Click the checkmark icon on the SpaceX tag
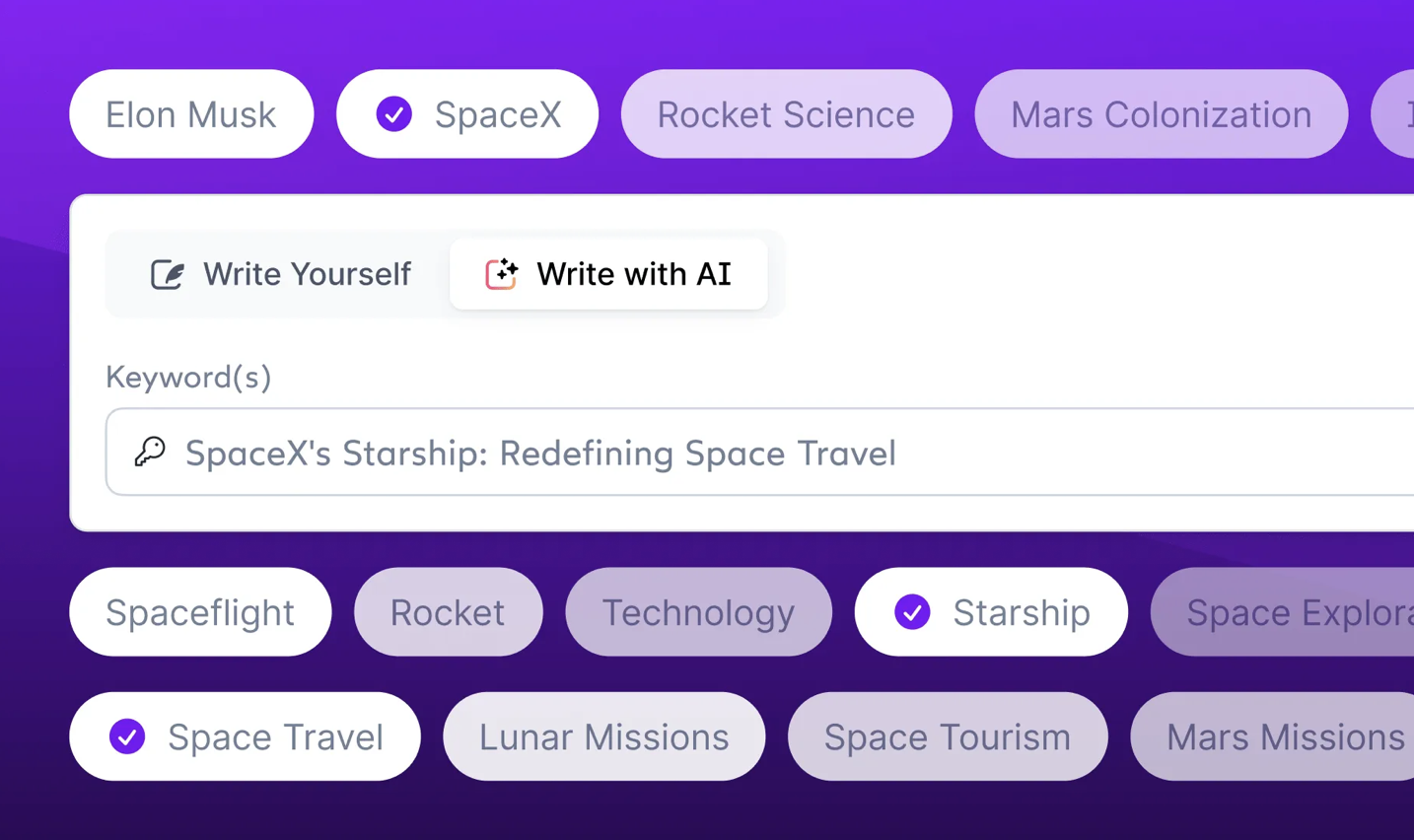Viewport: 1414px width, 840px height. click(x=394, y=114)
